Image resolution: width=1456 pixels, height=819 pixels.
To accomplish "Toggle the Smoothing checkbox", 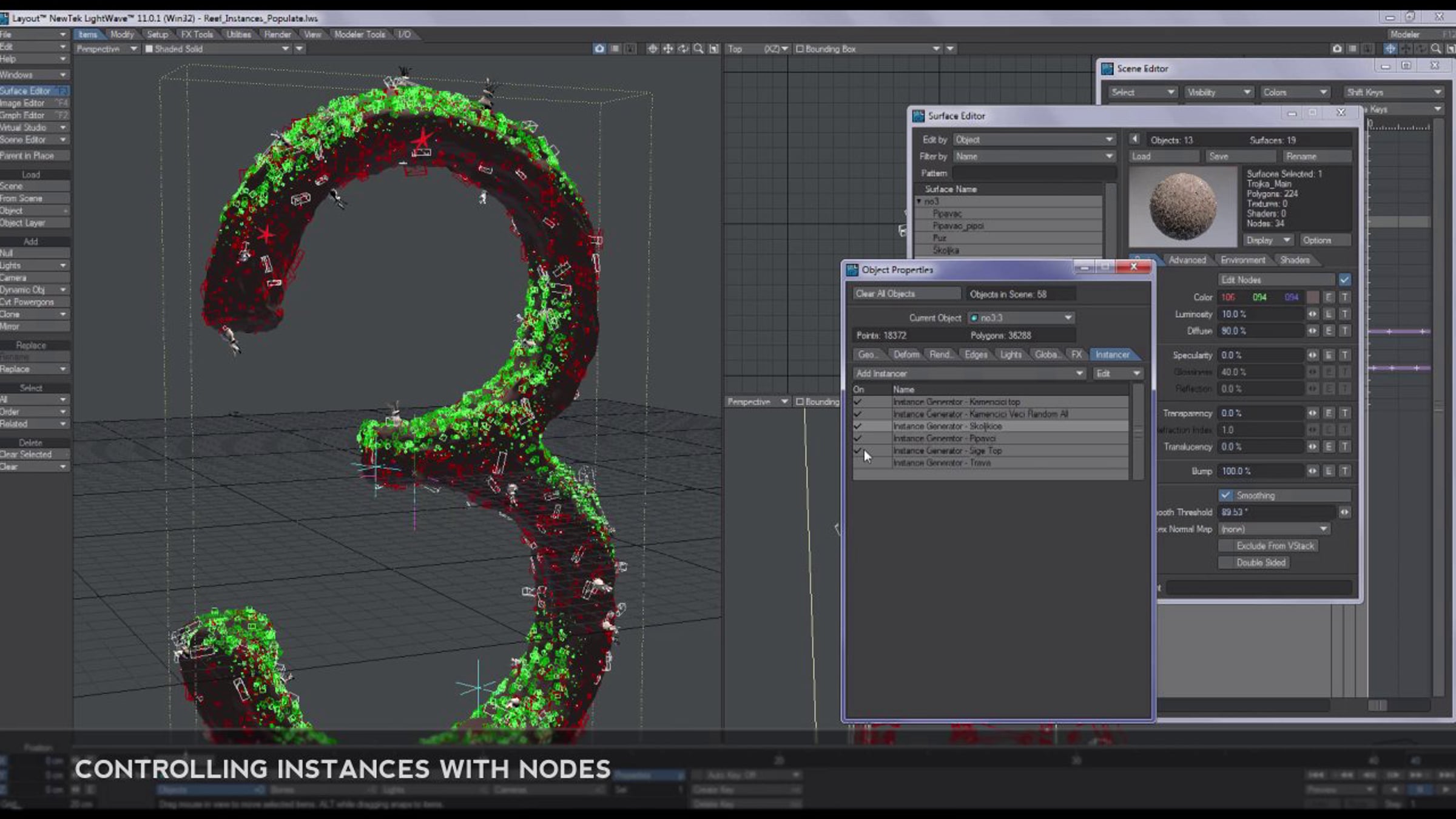I will (1226, 495).
